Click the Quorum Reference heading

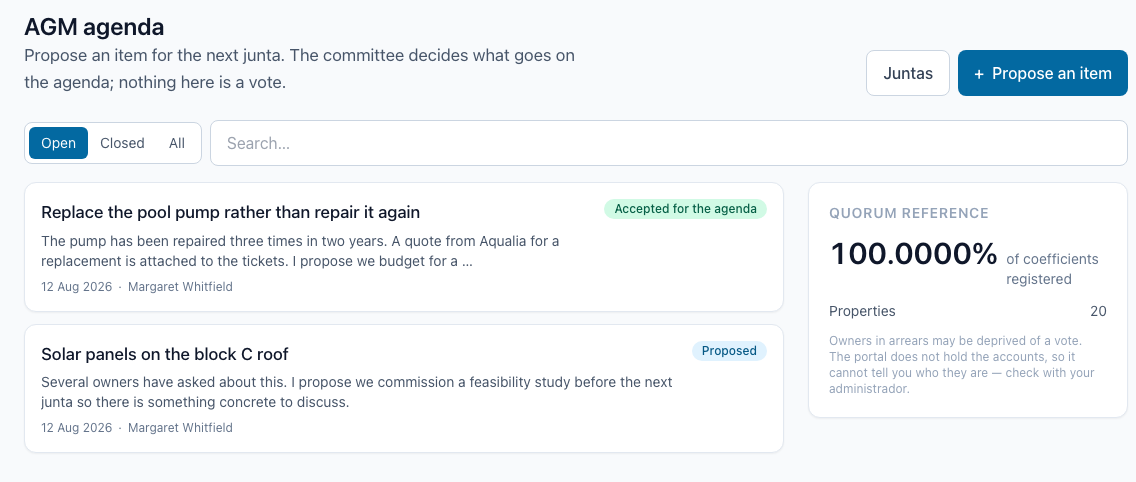tap(909, 213)
